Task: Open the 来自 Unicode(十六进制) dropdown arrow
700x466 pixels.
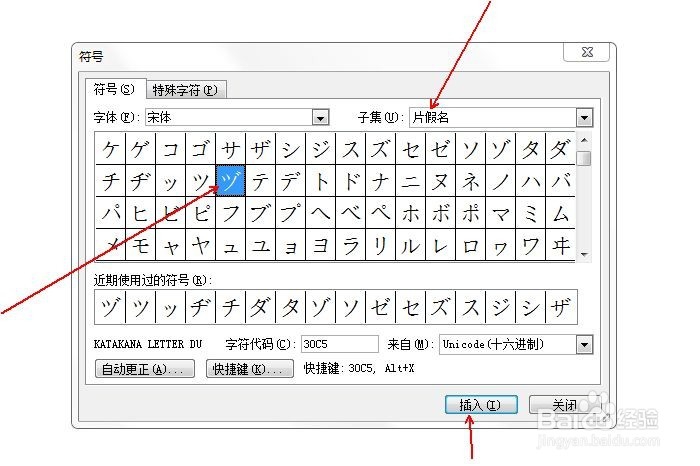Action: pos(584,344)
